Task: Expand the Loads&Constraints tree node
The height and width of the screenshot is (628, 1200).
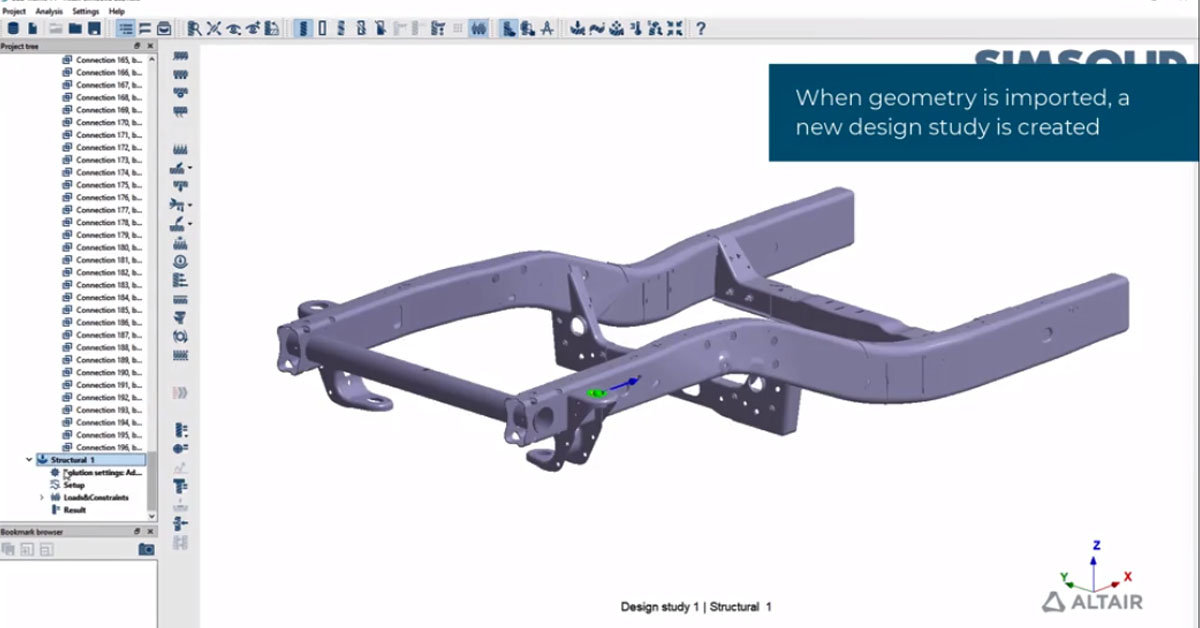Action: [41, 497]
